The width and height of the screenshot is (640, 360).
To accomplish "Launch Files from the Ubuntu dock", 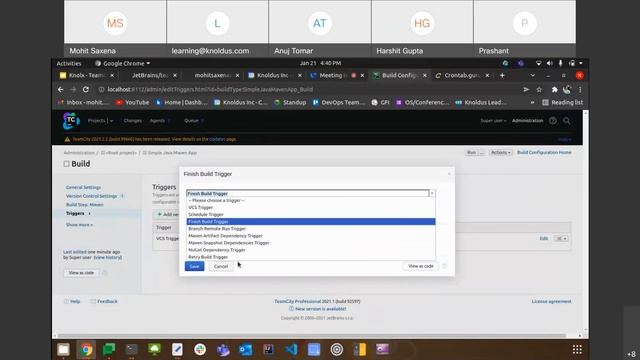I will tap(63, 349).
